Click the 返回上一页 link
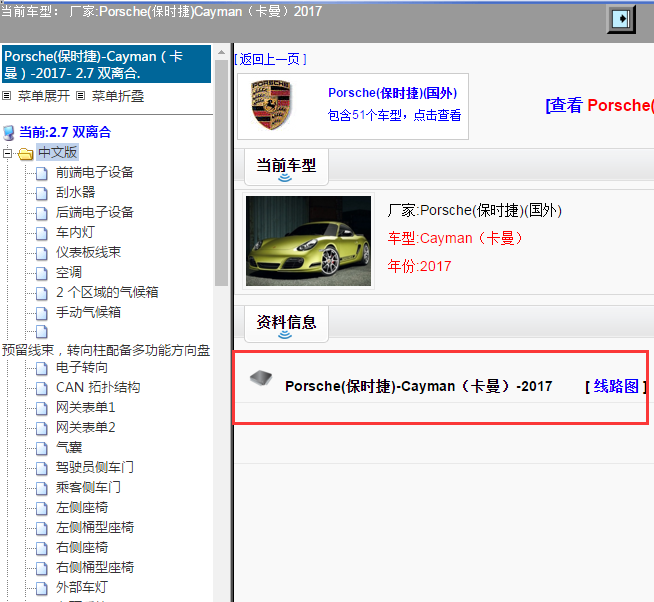The image size is (654, 602). [x=270, y=60]
